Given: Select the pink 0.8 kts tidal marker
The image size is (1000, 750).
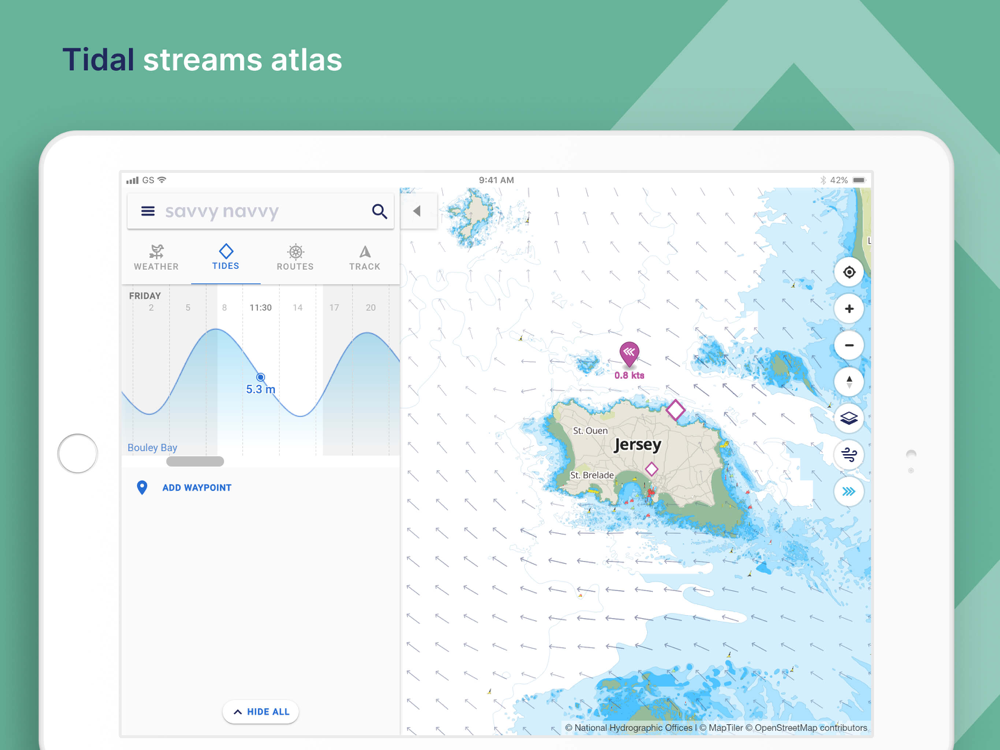Looking at the screenshot, I should 629,353.
